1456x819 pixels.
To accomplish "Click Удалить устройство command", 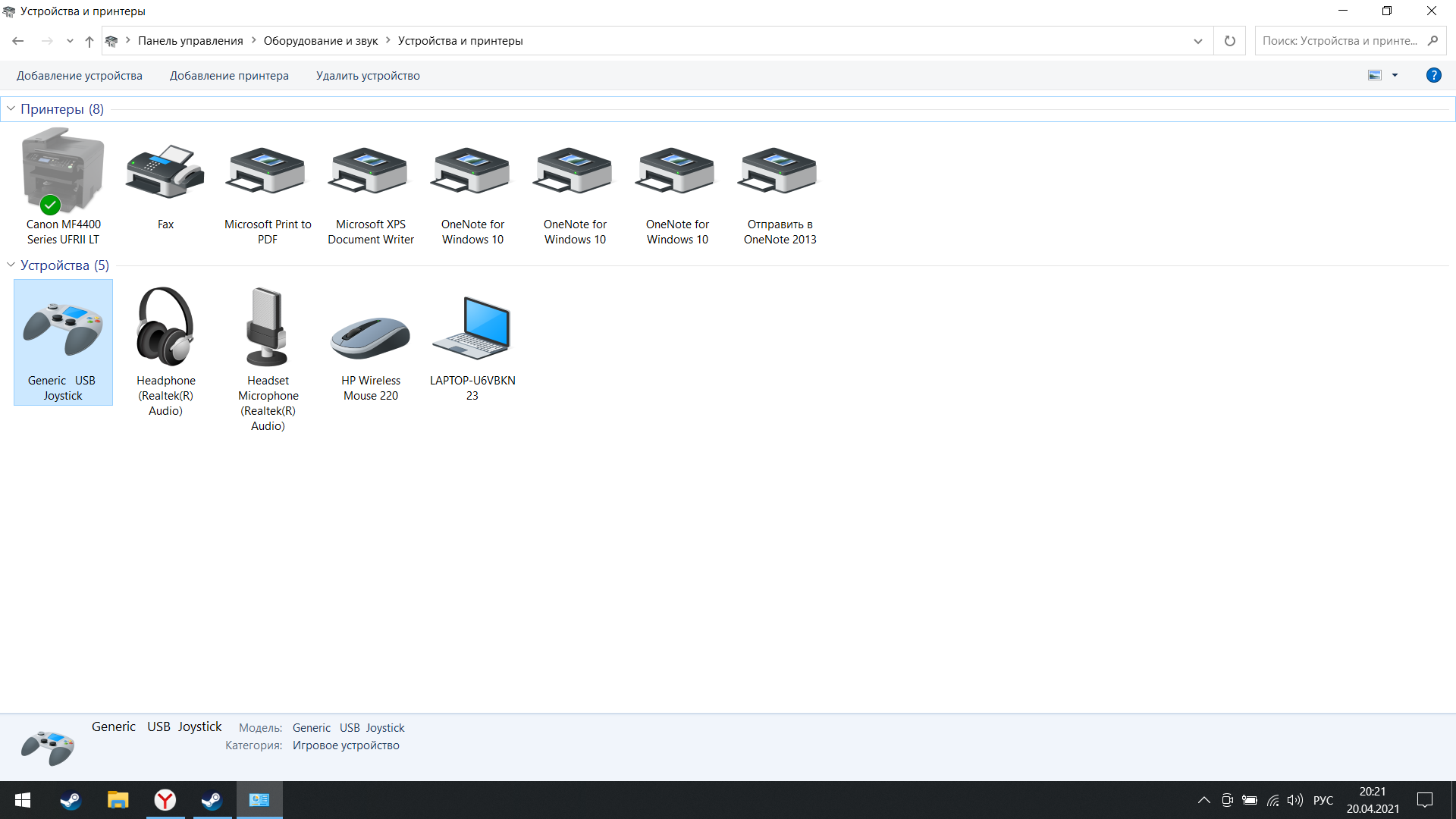I will [368, 76].
